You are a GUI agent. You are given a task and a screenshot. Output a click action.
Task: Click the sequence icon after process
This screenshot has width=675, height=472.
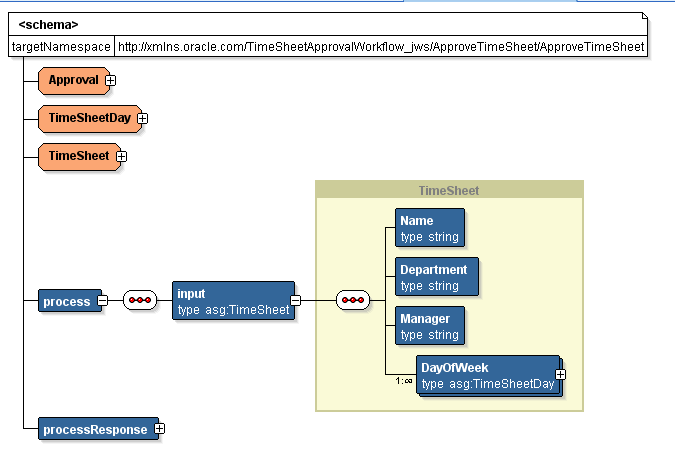(x=140, y=300)
